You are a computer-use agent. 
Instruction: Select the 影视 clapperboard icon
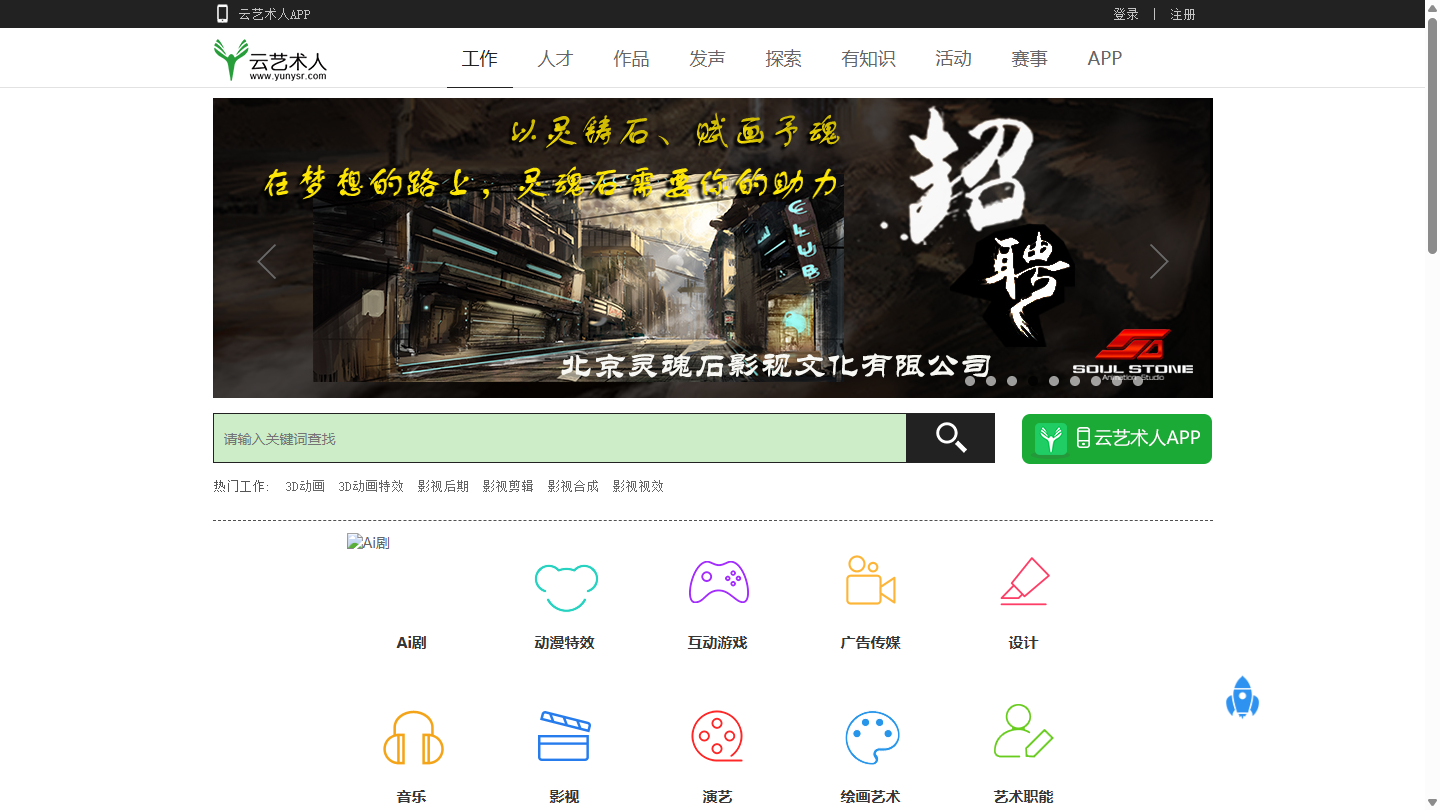pos(565,736)
